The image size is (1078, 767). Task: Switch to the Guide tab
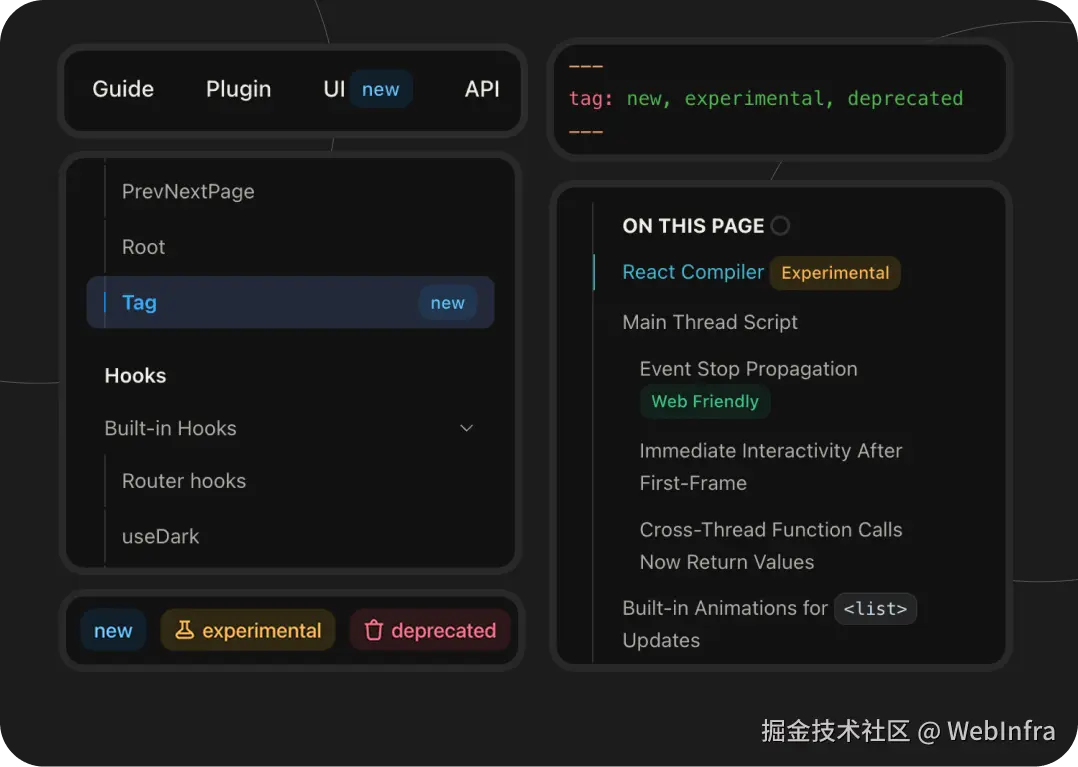[122, 89]
